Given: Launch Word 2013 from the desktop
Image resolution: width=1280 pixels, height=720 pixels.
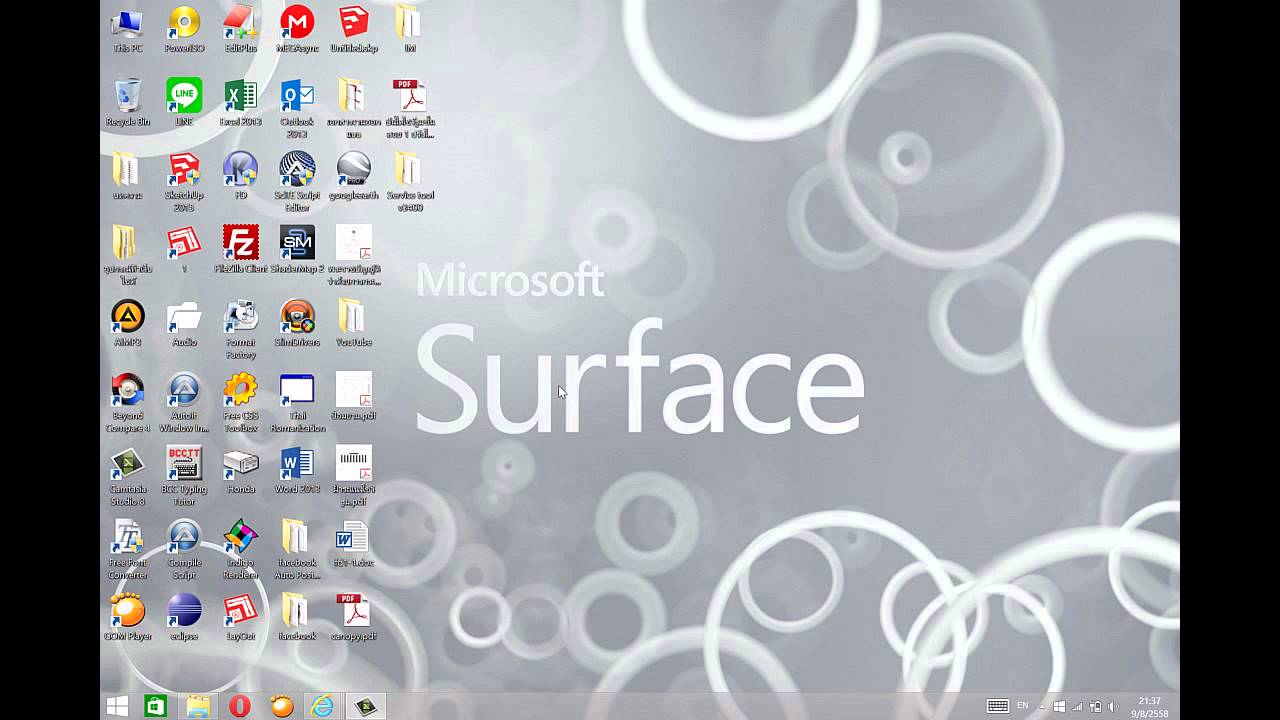Looking at the screenshot, I should tap(297, 470).
